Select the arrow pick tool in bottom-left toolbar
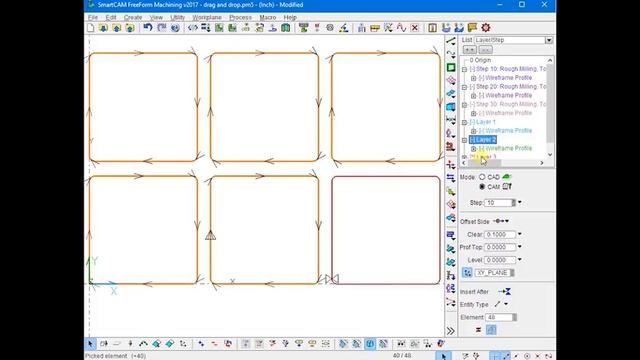640x360 pixels. point(91,344)
